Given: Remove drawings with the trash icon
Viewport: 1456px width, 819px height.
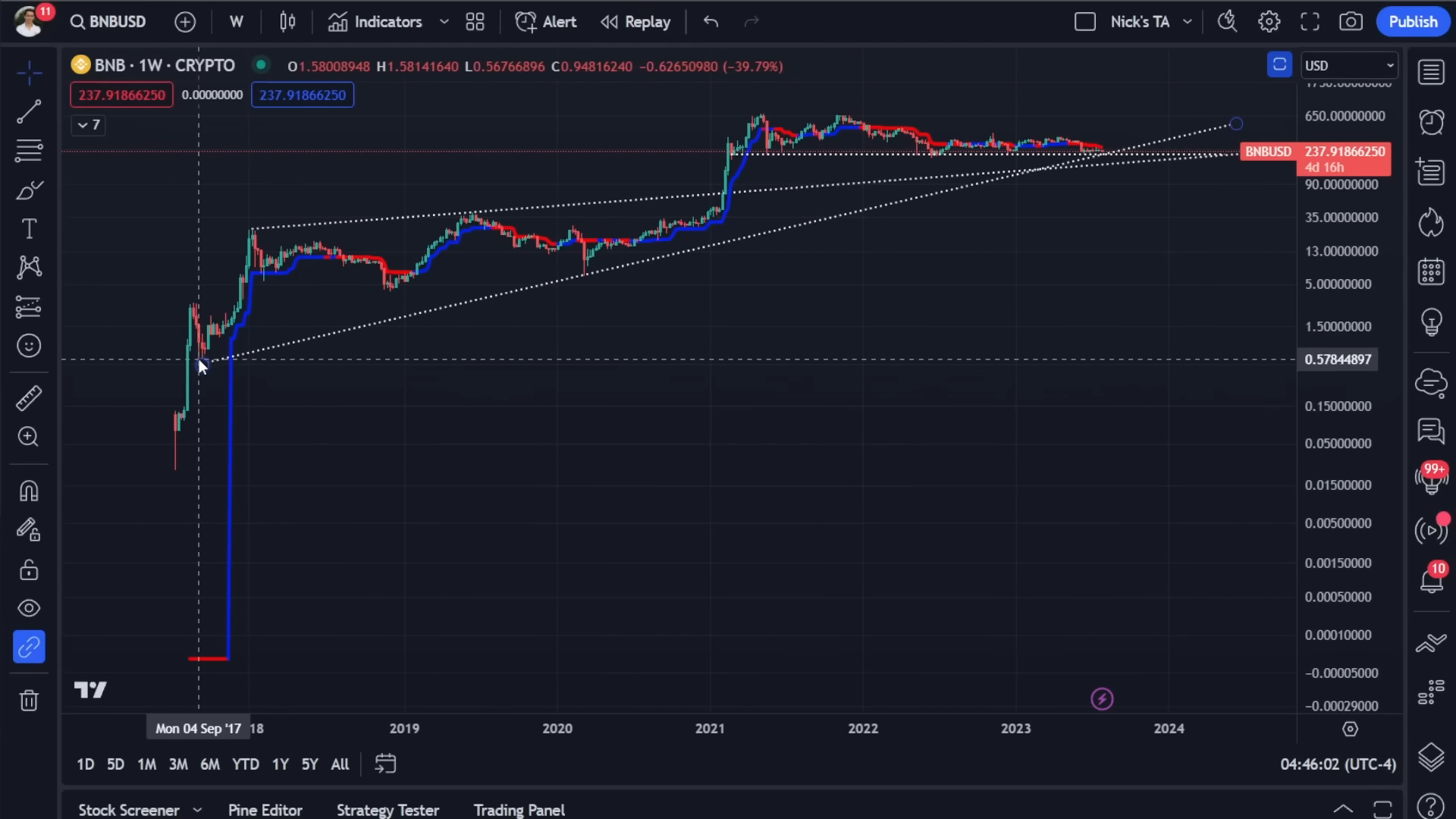Looking at the screenshot, I should [x=29, y=700].
